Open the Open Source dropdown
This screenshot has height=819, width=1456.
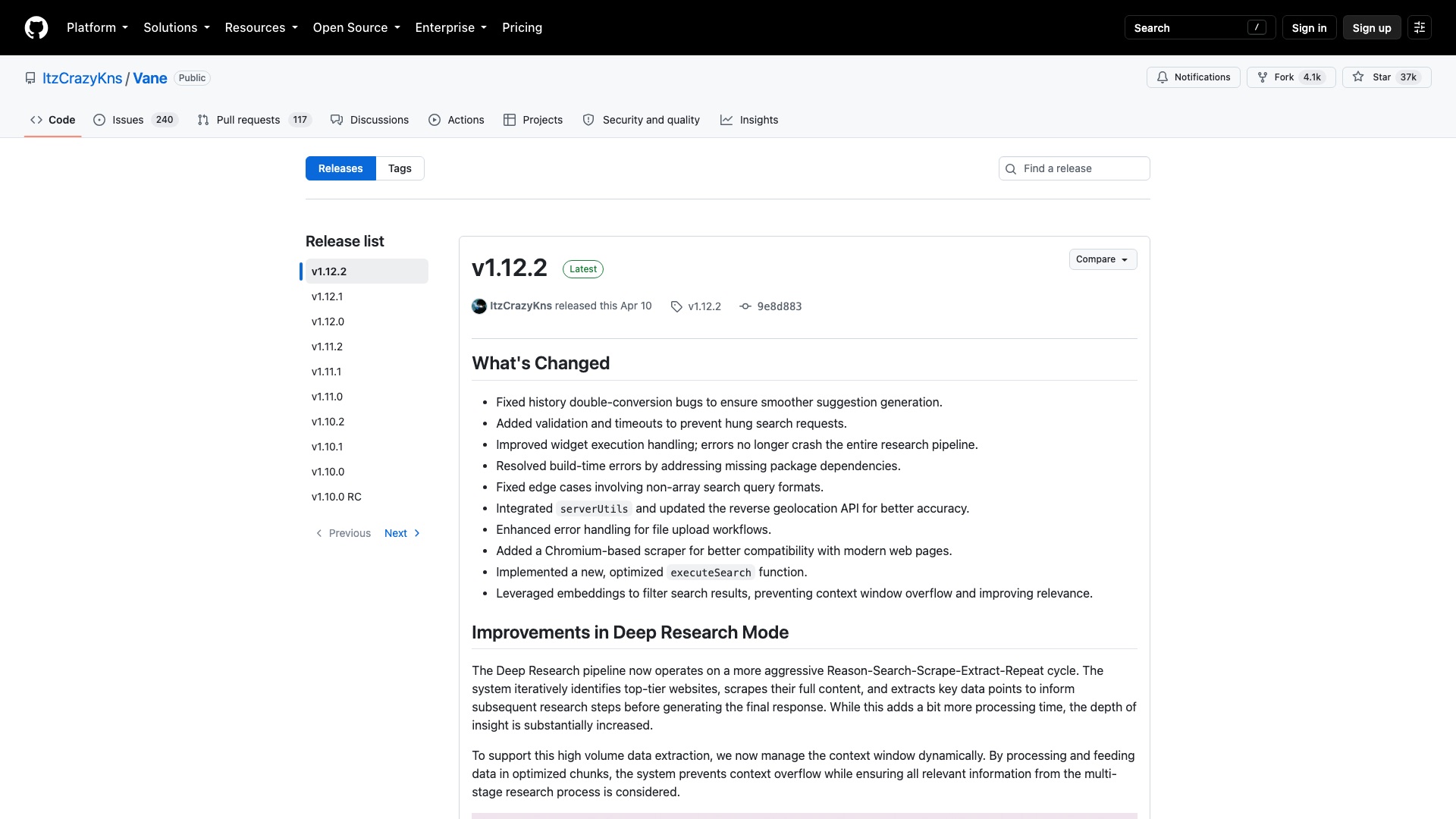[x=356, y=27]
